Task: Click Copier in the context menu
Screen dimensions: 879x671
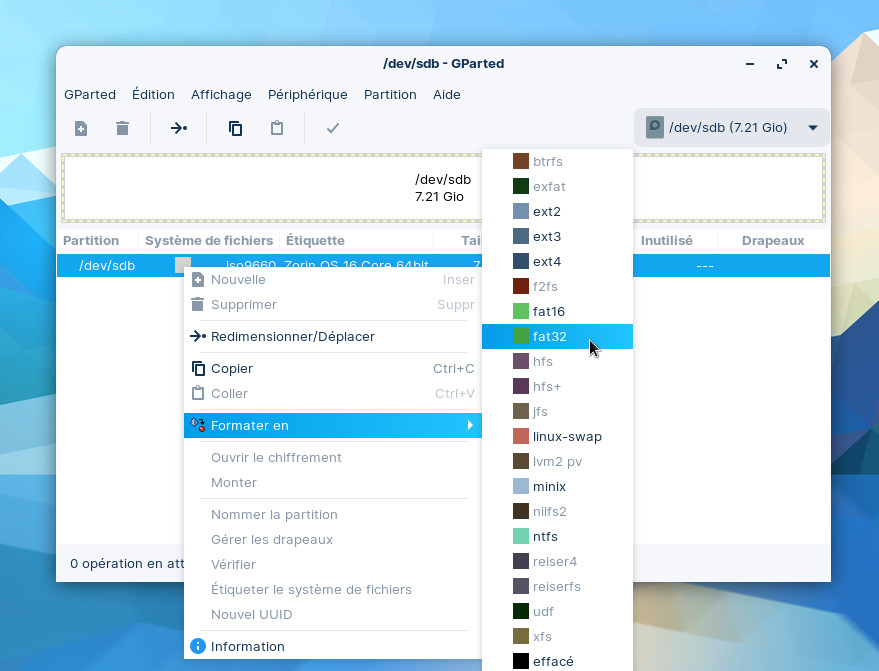Action: [232, 368]
